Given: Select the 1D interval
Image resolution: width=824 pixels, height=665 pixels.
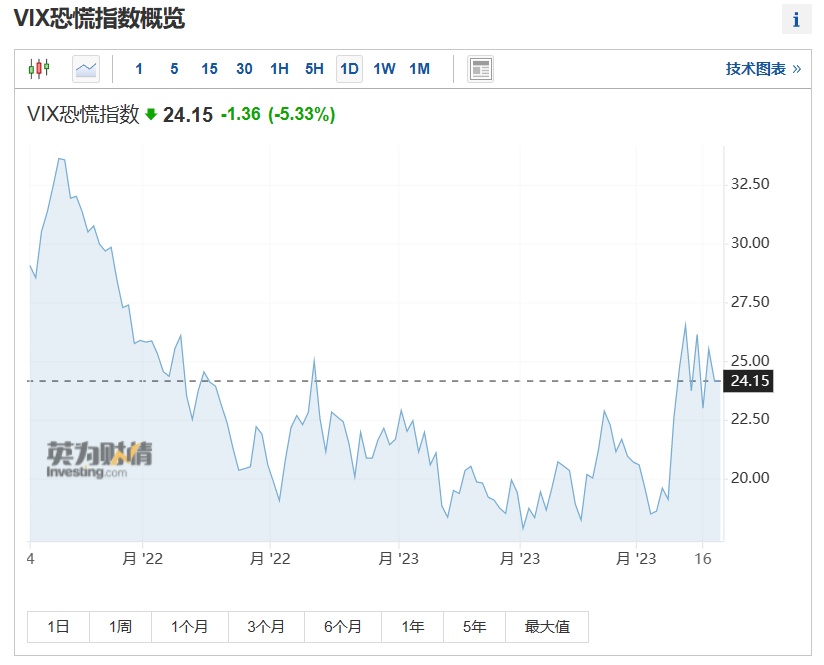Looking at the screenshot, I should click(349, 69).
